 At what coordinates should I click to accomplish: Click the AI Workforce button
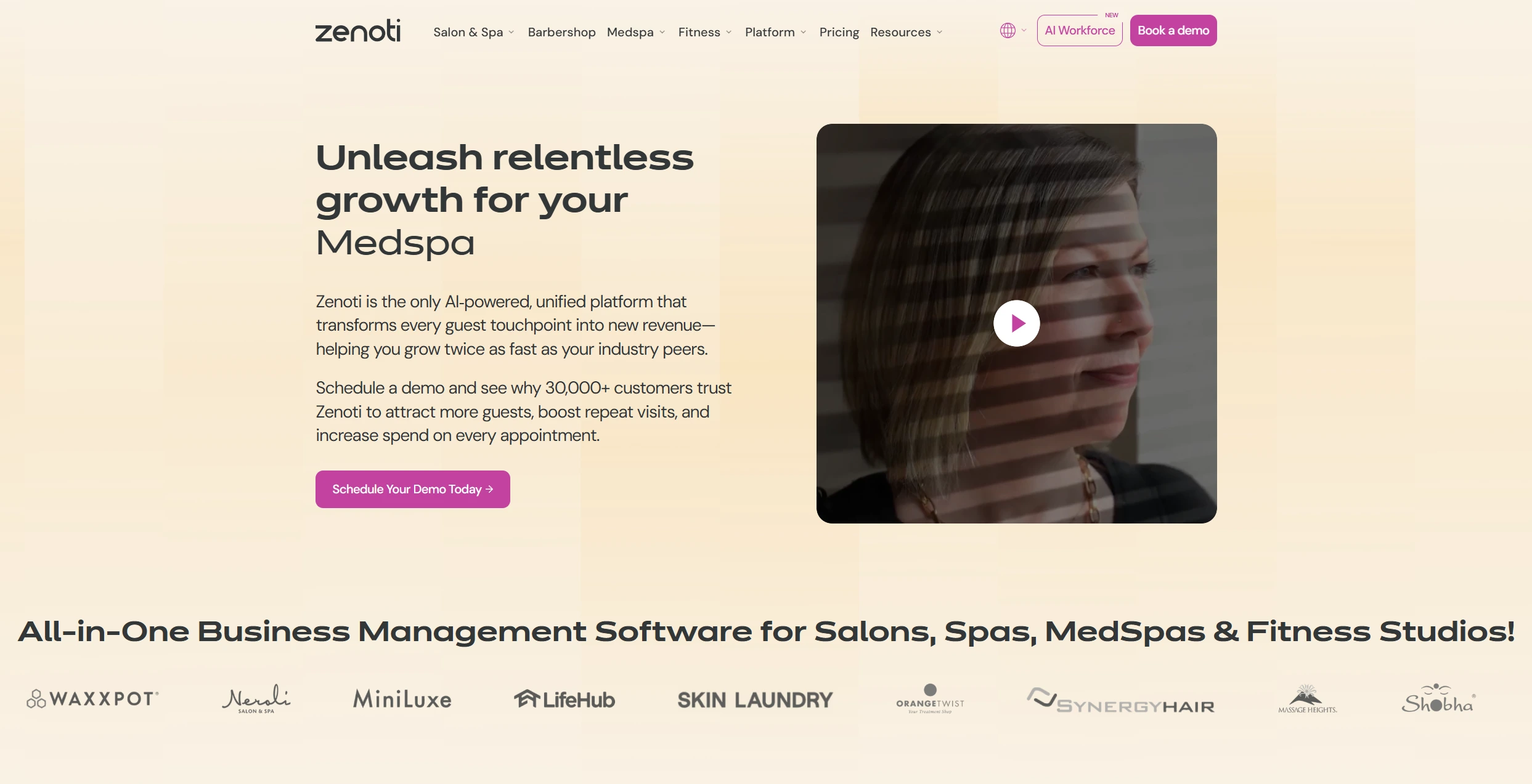pos(1080,30)
